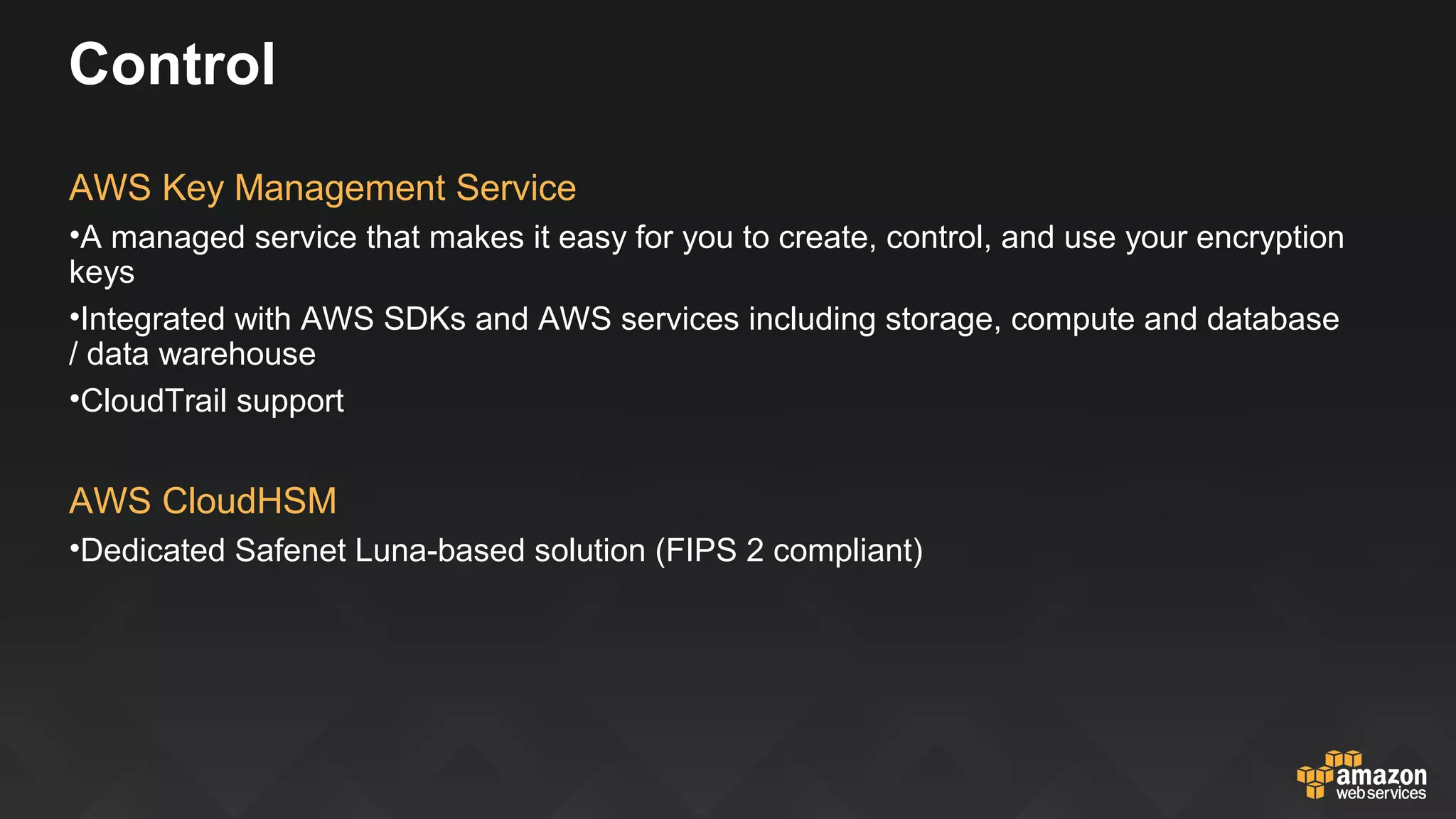
Task: Click the Dedicated Safenet Luna-based solution bullet
Action: (x=496, y=551)
